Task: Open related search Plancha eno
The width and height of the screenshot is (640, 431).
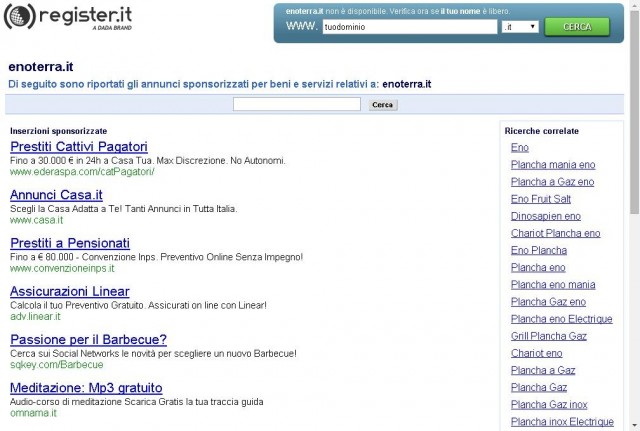Action: pyautogui.click(x=538, y=267)
